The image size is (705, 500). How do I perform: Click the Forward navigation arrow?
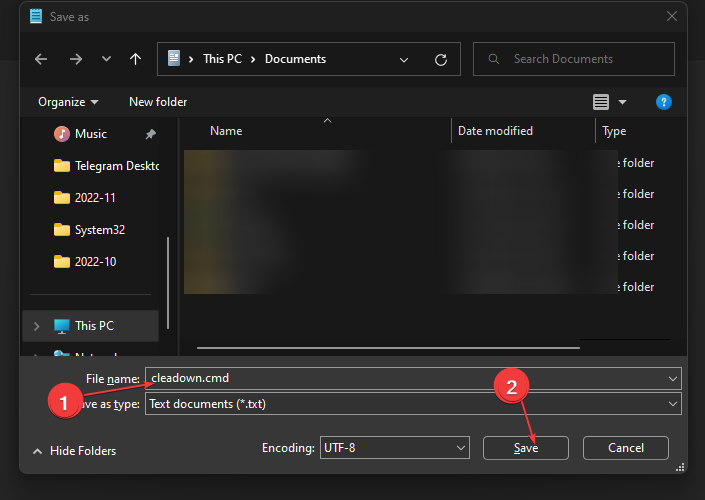(x=75, y=59)
